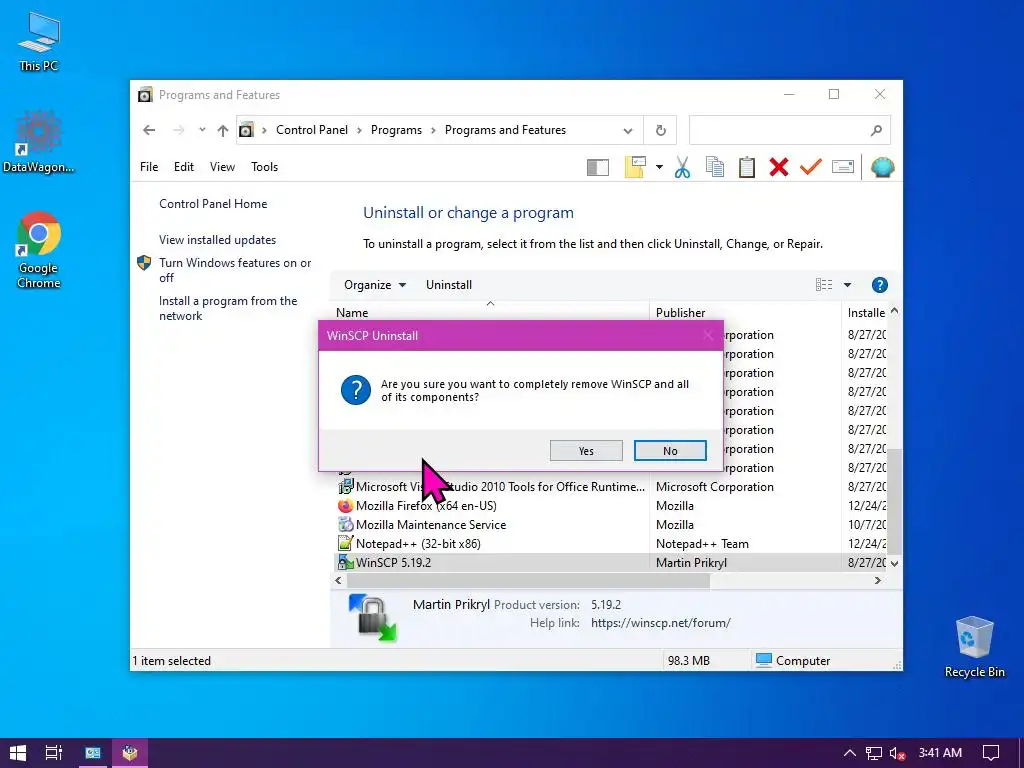Click the https://winscp.net/forum/ help link

[660, 622]
